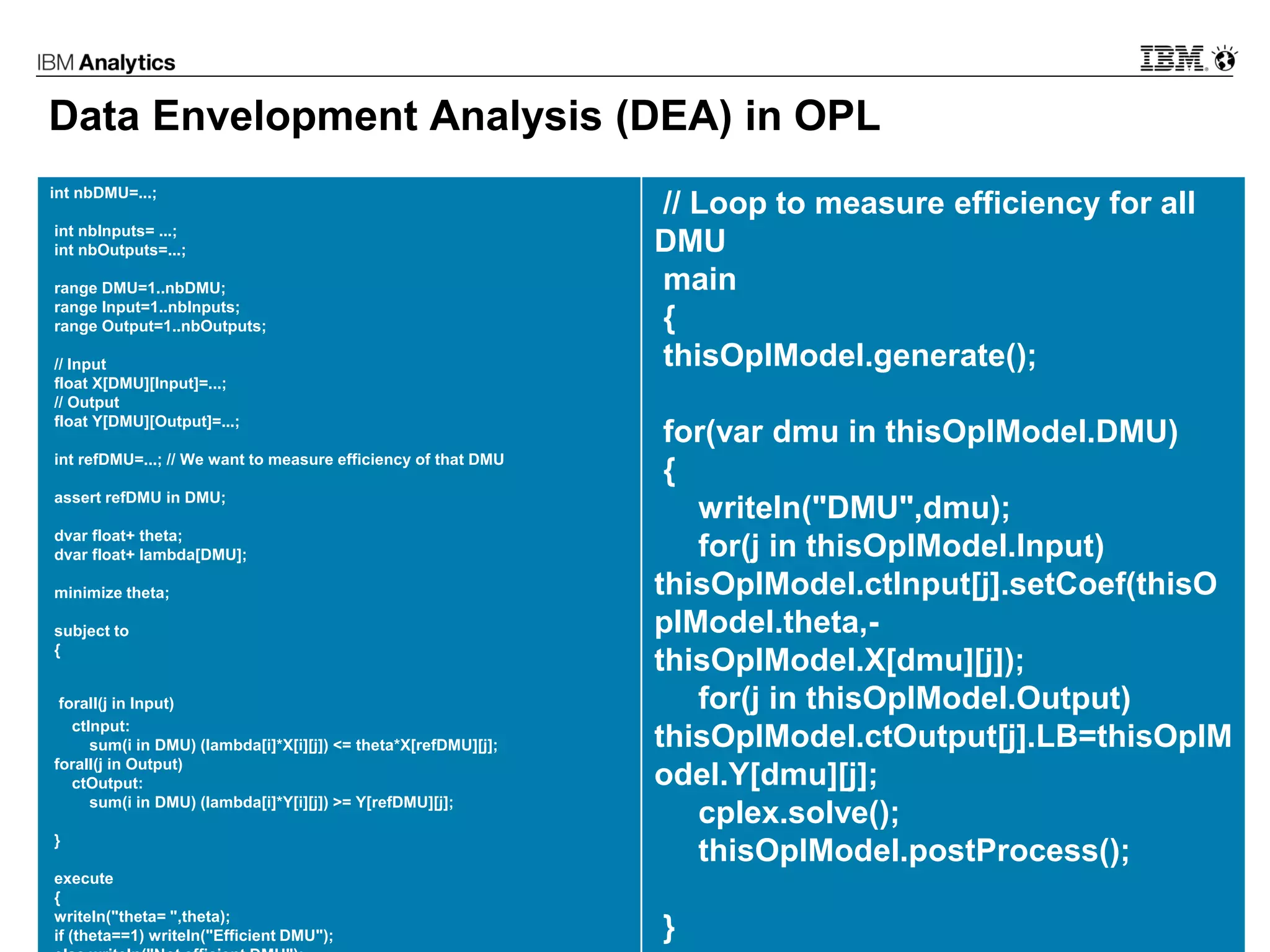Click the sum line ending '>= Y[refDMU][j];'
Viewport: 1270px width, 952px height.
[272, 803]
